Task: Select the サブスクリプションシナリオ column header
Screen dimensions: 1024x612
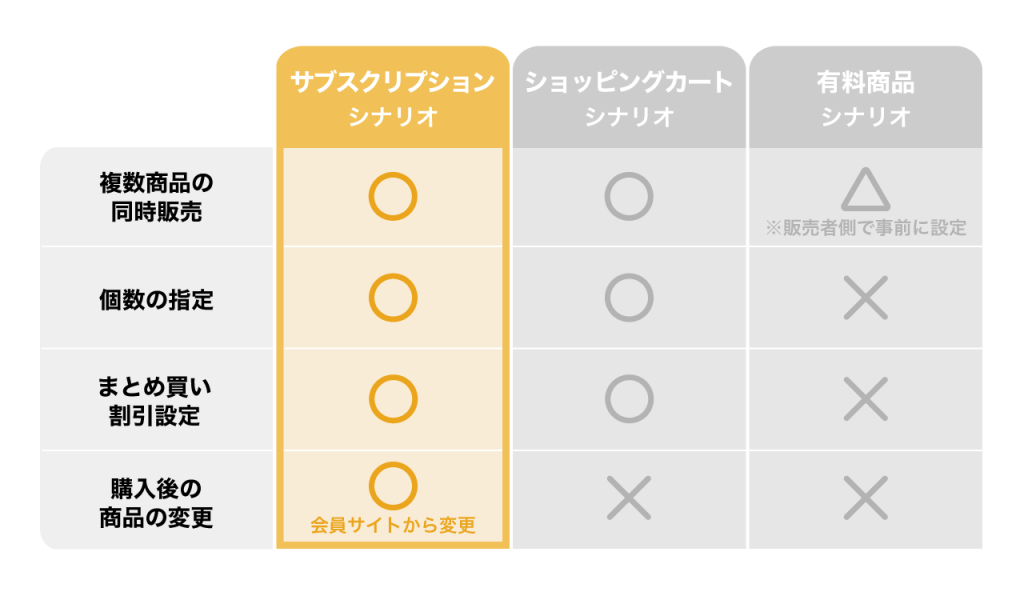Action: (392, 97)
